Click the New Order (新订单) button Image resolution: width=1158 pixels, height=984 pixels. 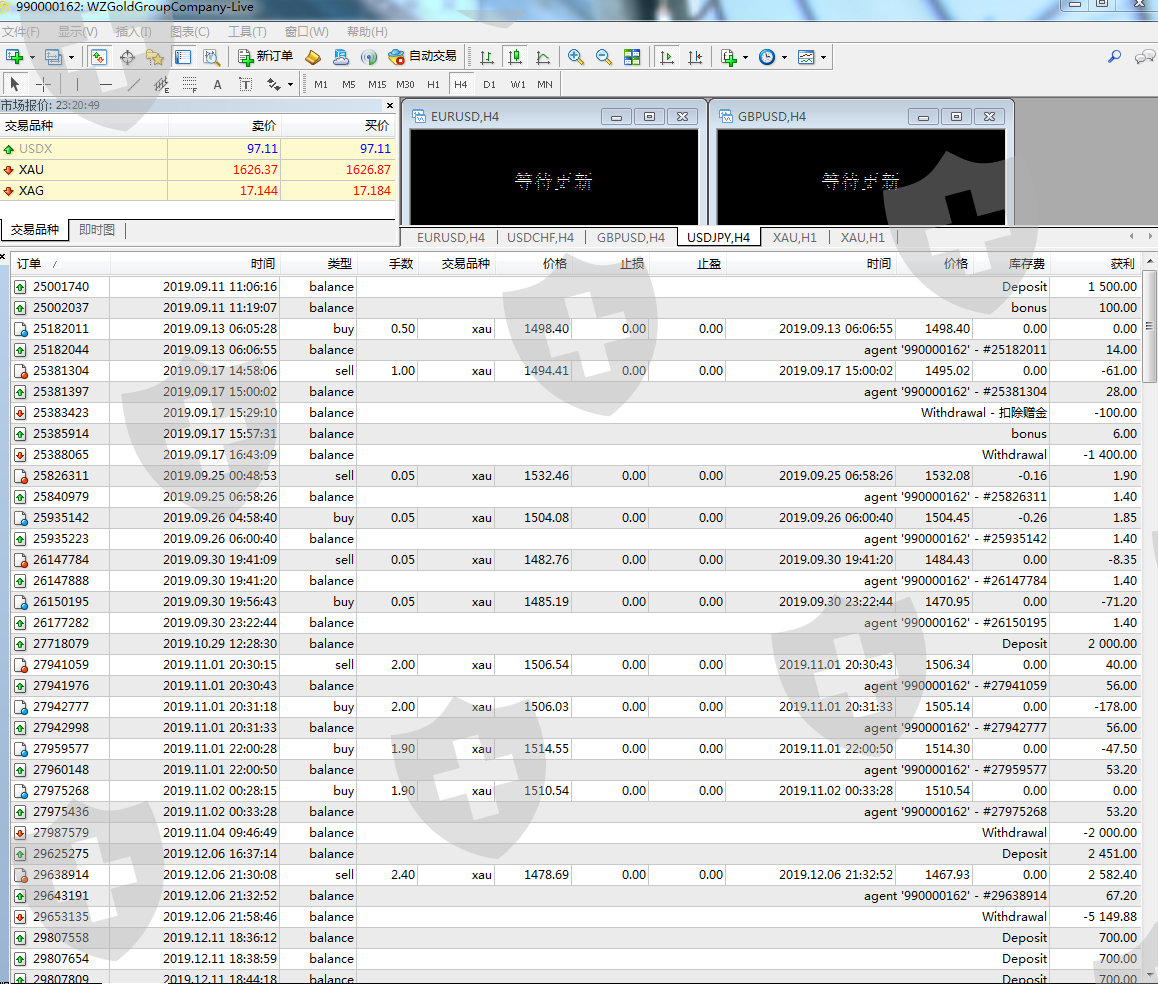(x=265, y=57)
